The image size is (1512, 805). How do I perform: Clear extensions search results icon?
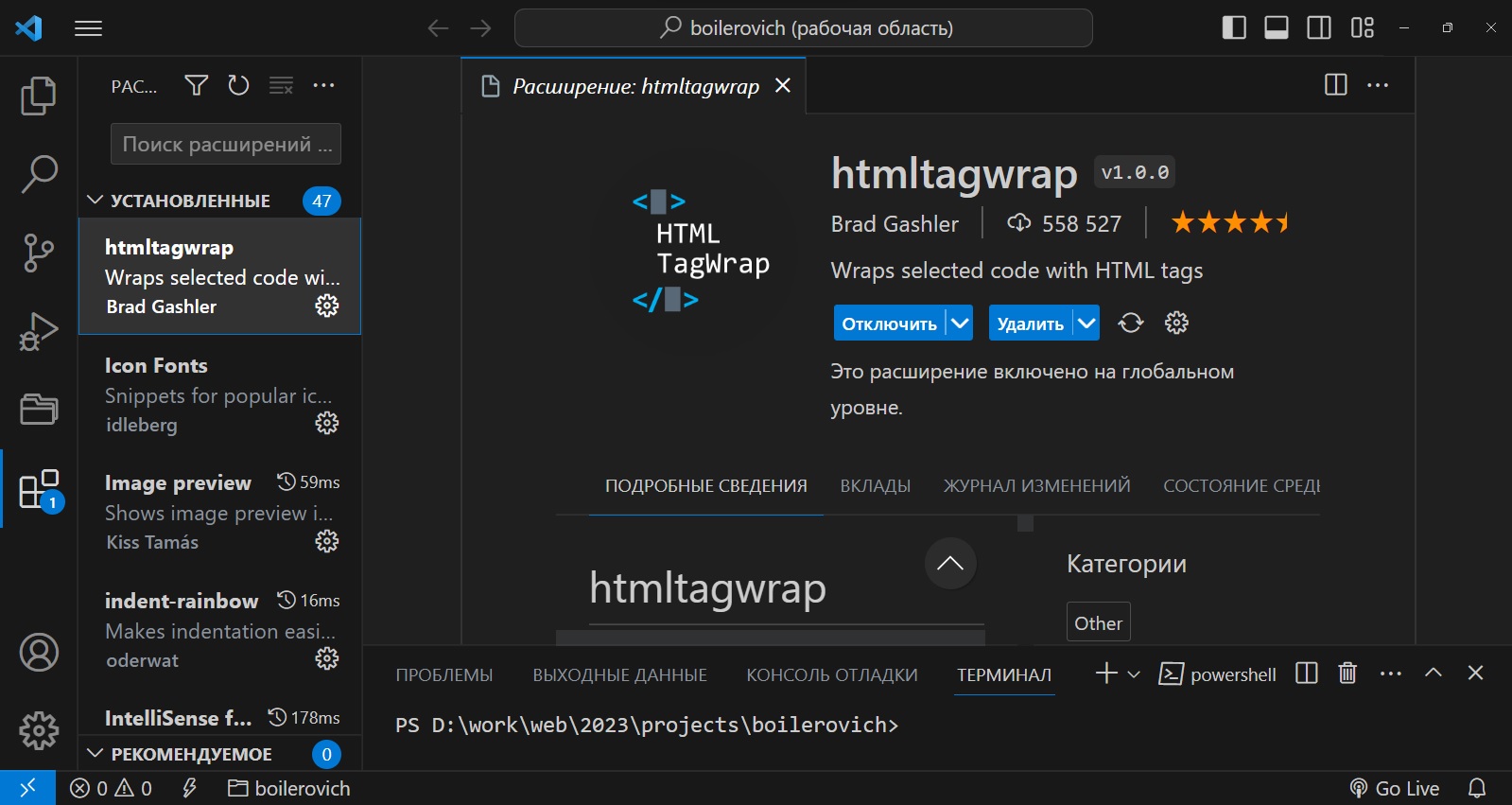[x=281, y=86]
